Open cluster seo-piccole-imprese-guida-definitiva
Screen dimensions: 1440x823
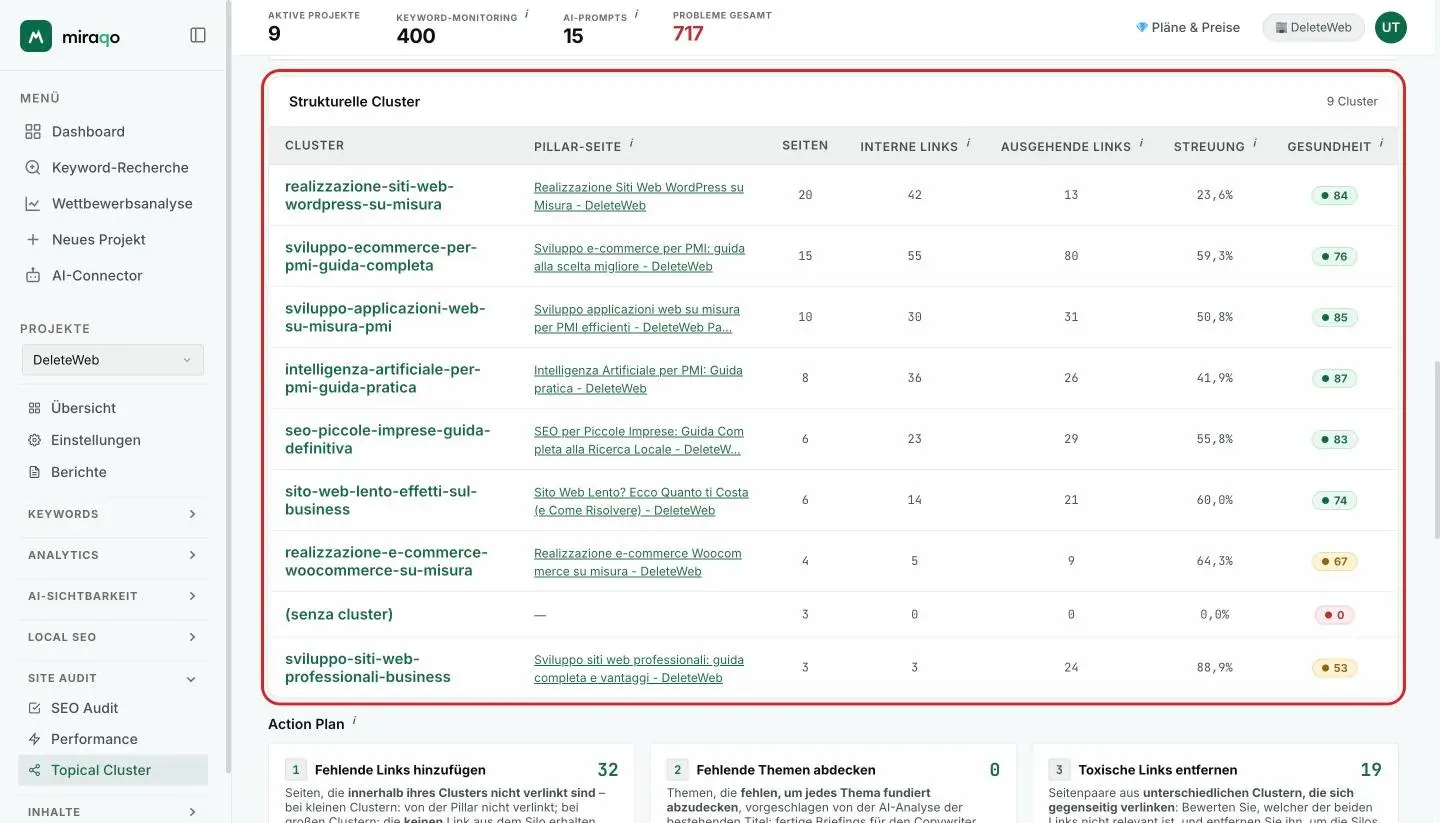tap(388, 439)
